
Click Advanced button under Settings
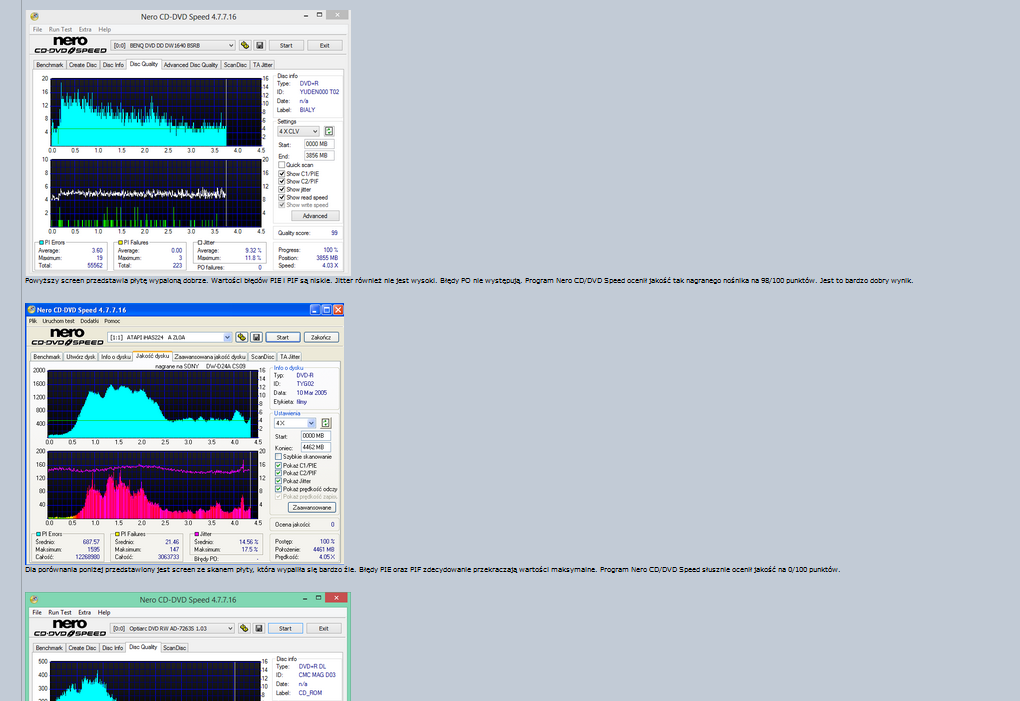315,216
